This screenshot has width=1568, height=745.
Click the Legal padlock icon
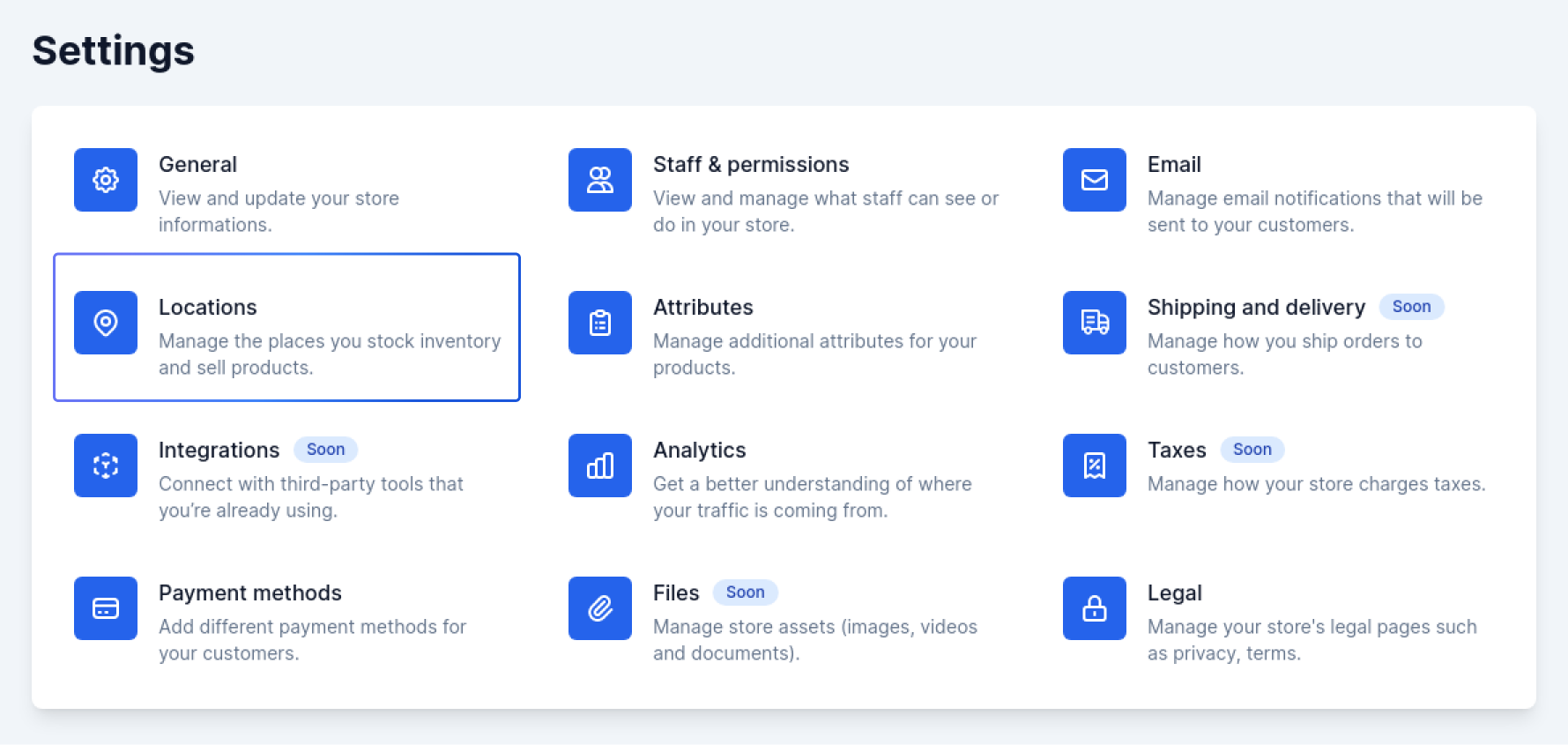click(1095, 608)
